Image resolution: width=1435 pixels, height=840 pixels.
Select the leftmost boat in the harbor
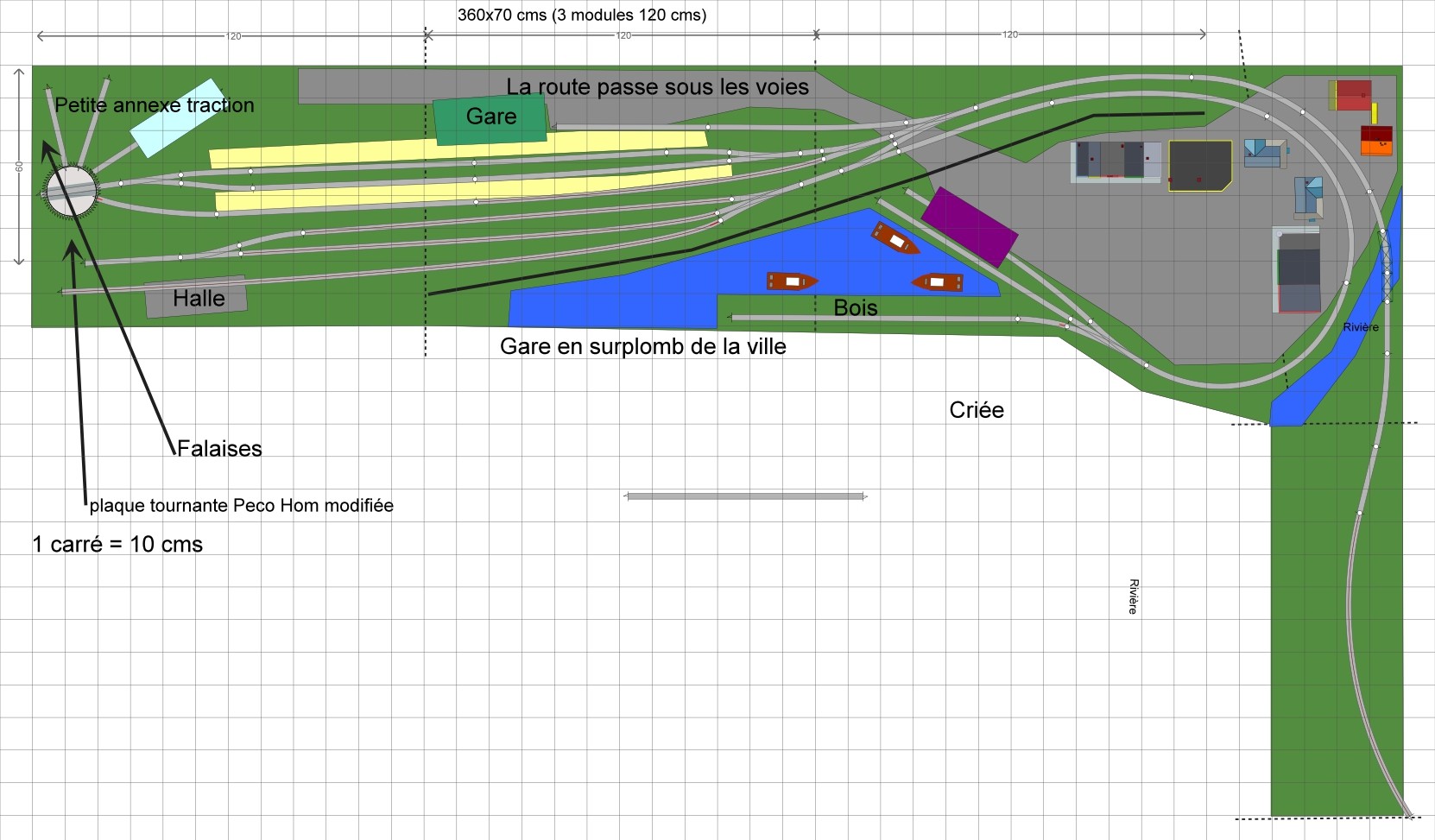tap(792, 281)
